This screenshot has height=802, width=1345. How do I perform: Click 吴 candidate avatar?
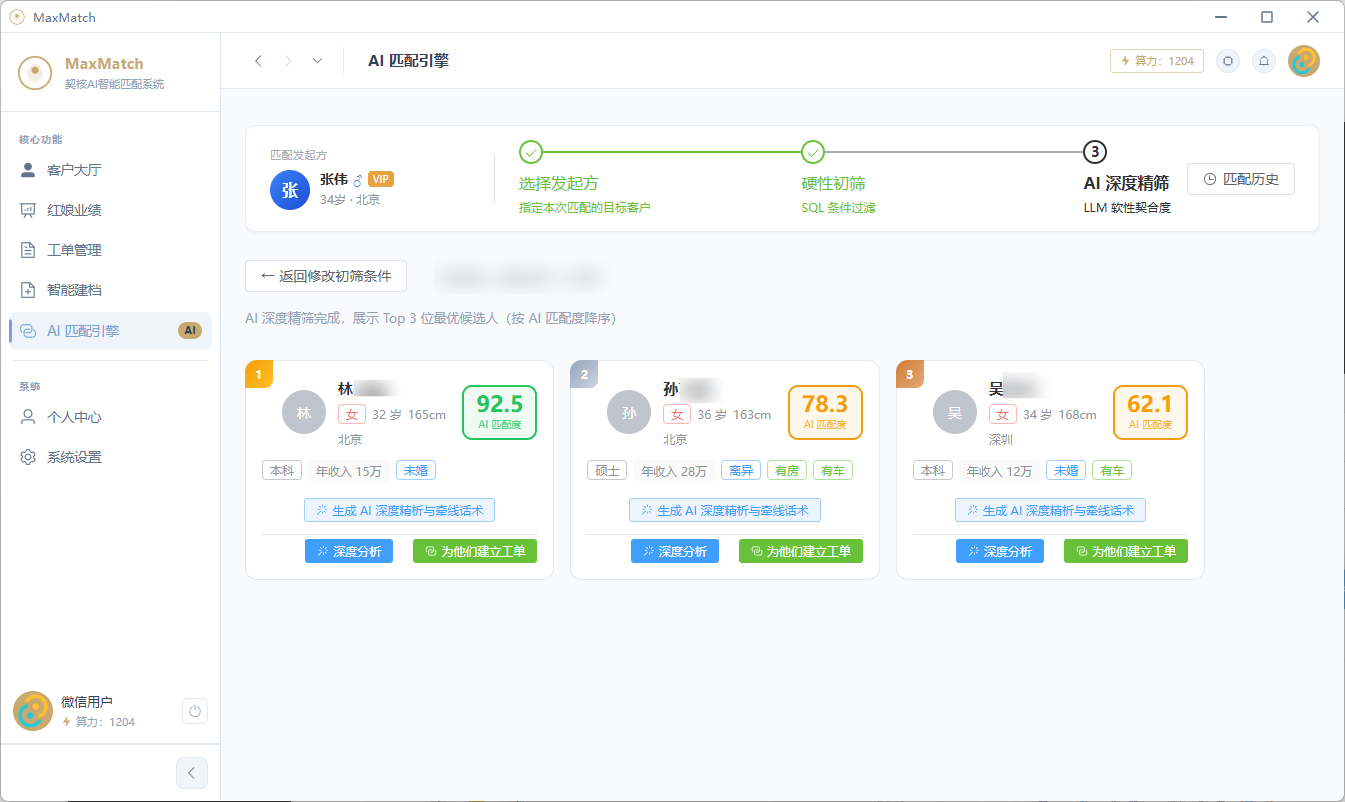[x=955, y=412]
